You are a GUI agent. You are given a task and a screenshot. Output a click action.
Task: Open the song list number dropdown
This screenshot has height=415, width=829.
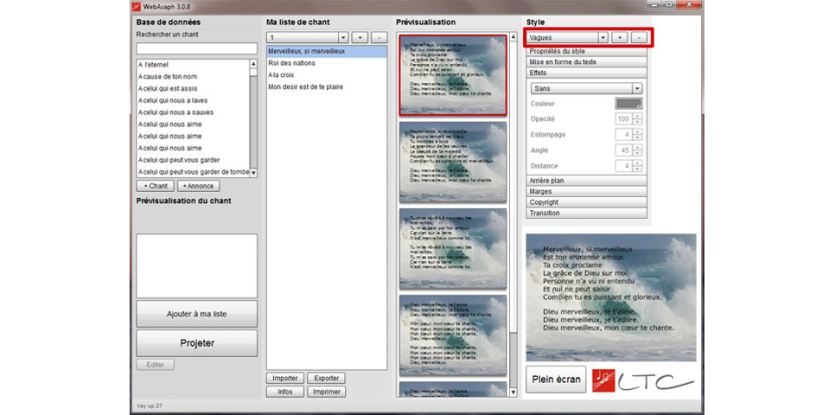point(343,38)
